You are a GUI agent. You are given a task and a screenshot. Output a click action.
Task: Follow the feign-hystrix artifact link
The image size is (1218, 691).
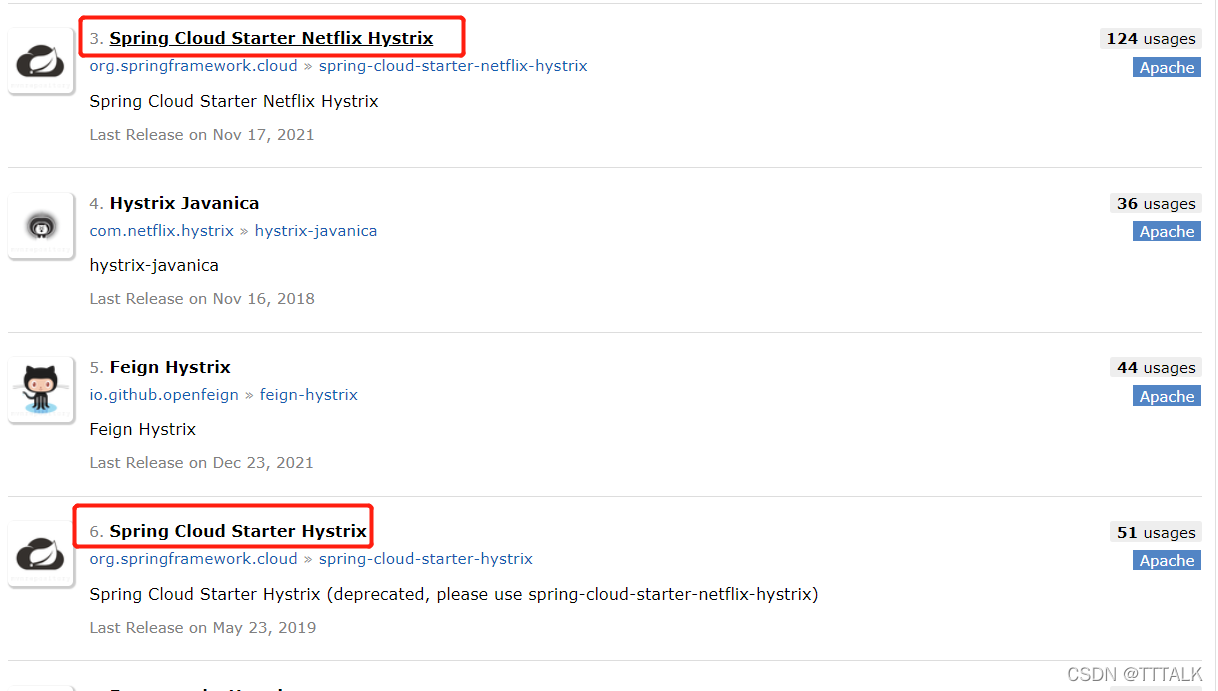[309, 395]
